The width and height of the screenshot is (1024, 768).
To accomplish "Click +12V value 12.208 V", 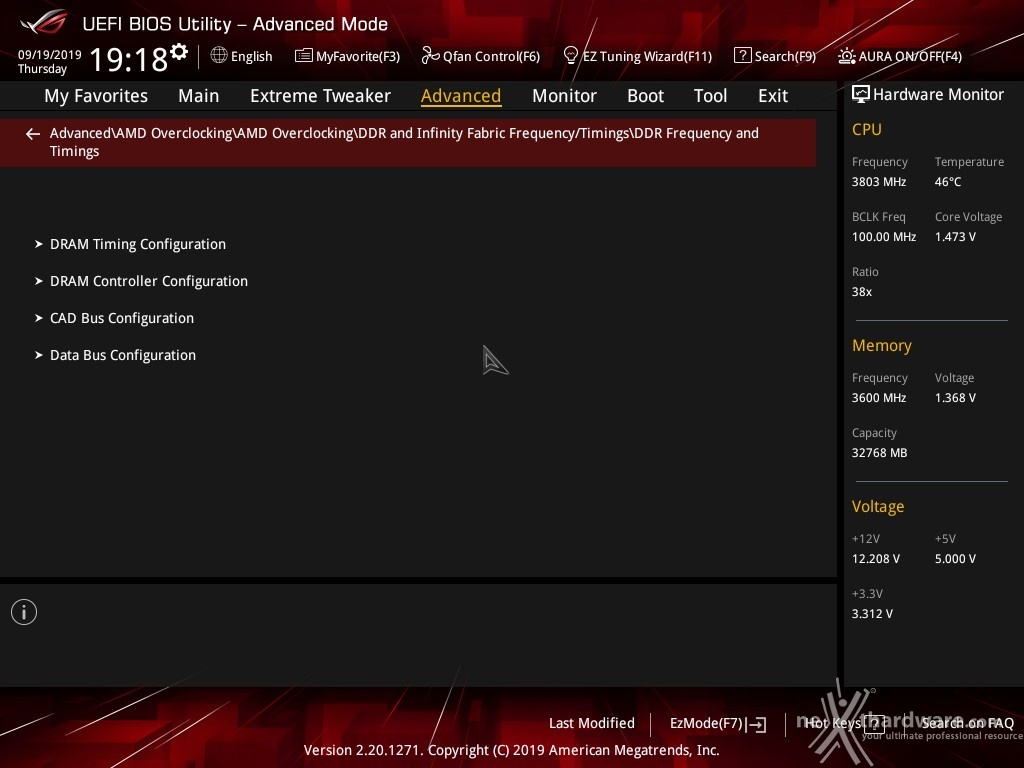I will [x=876, y=559].
